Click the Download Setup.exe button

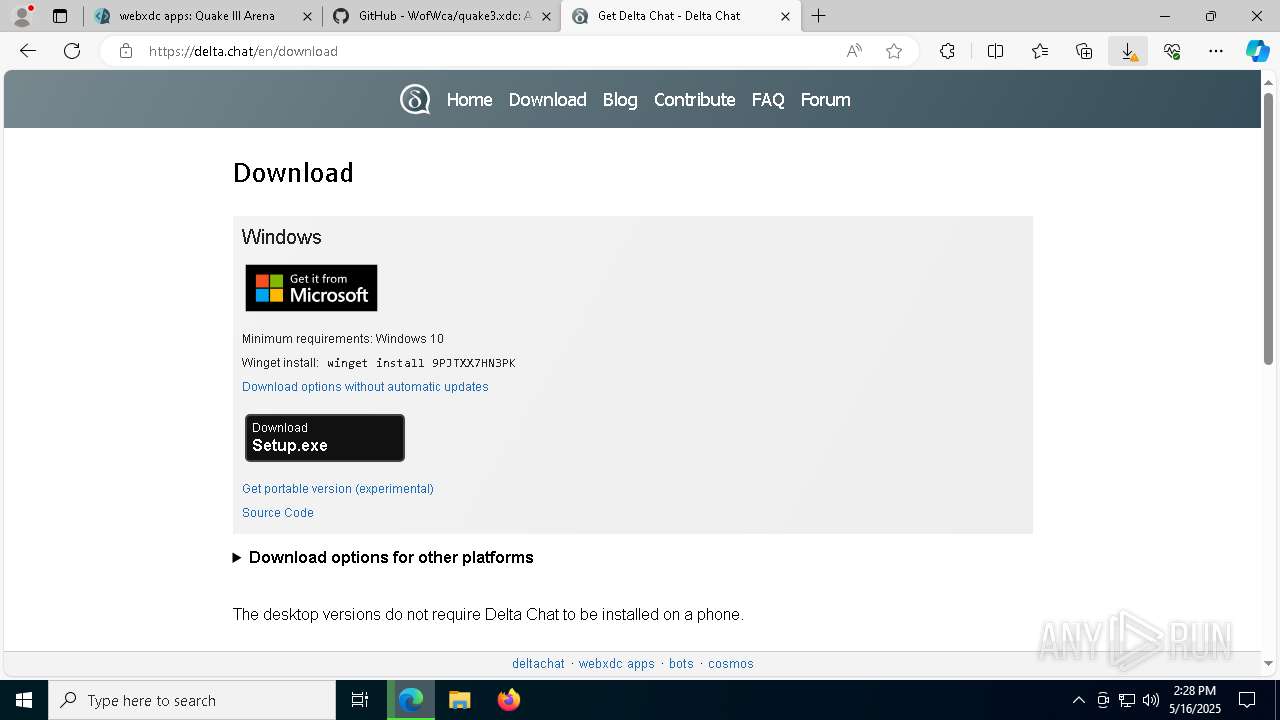tap(325, 438)
